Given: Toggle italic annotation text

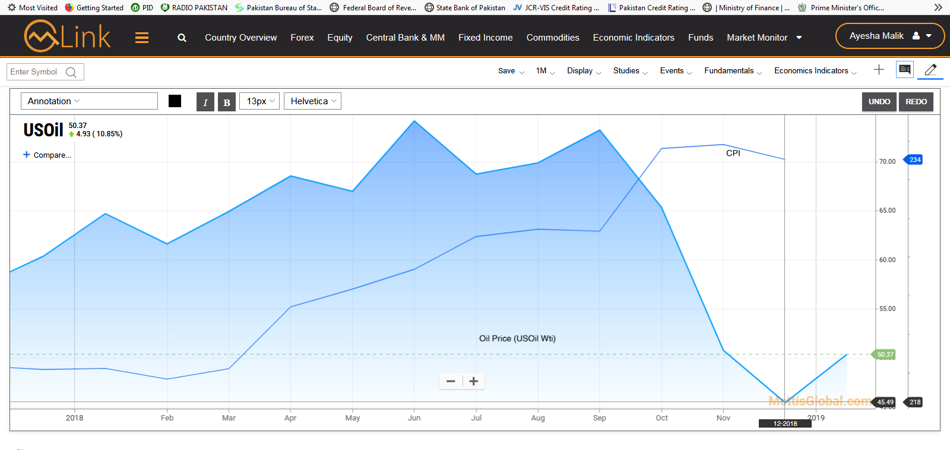Looking at the screenshot, I should click(205, 102).
